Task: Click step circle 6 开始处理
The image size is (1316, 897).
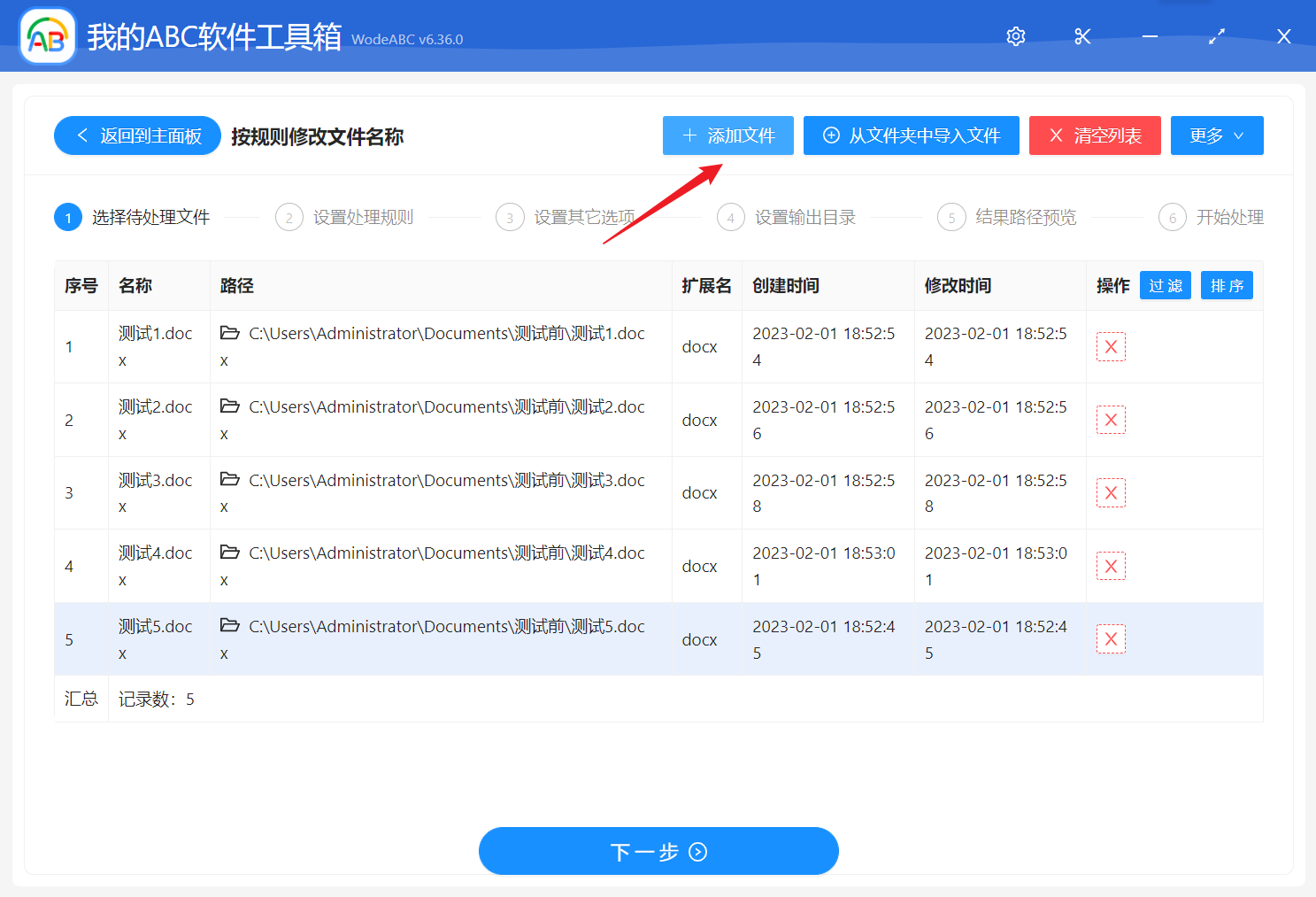Action: (1172, 217)
